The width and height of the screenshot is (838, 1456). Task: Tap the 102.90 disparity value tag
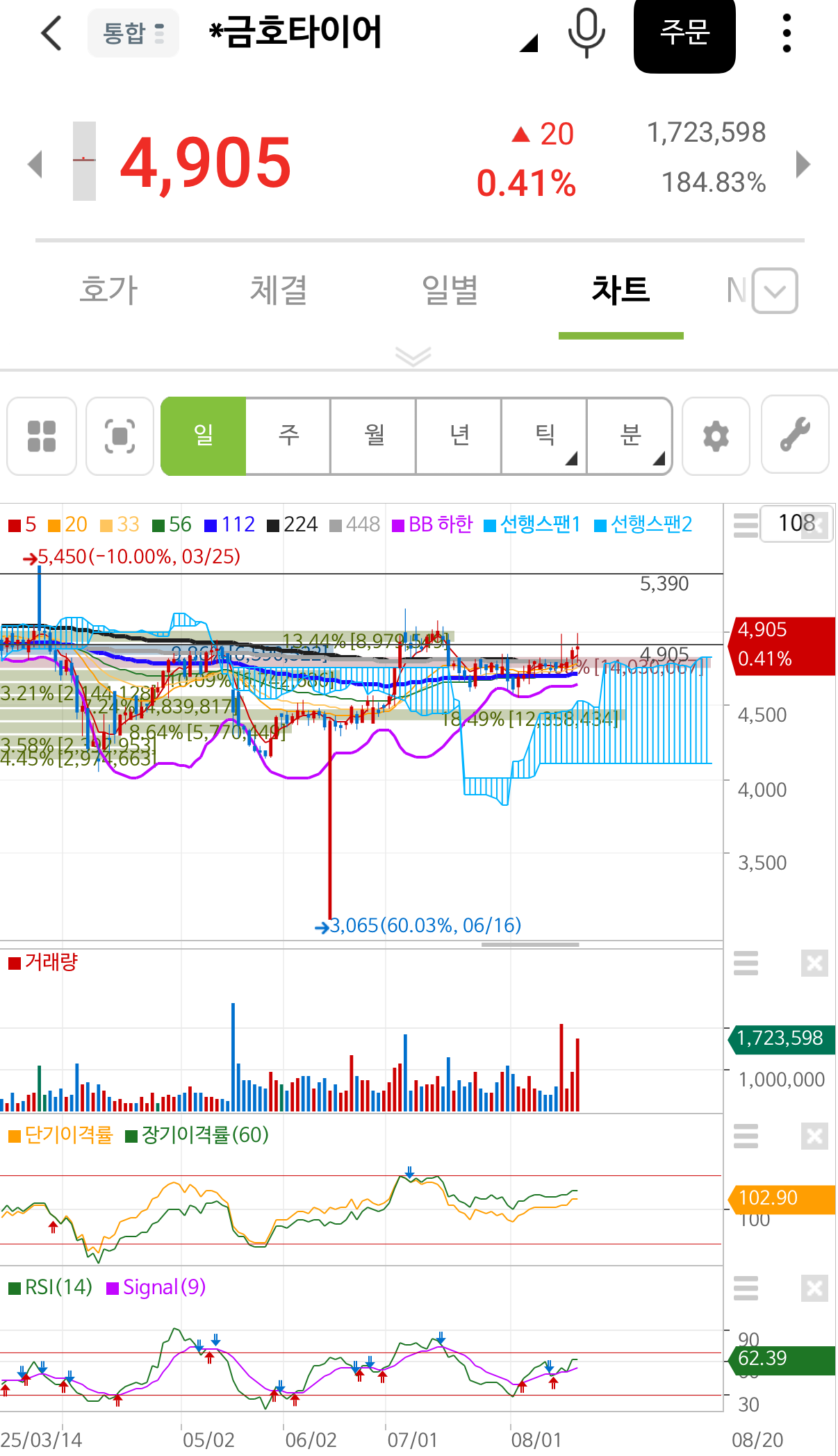(781, 1199)
